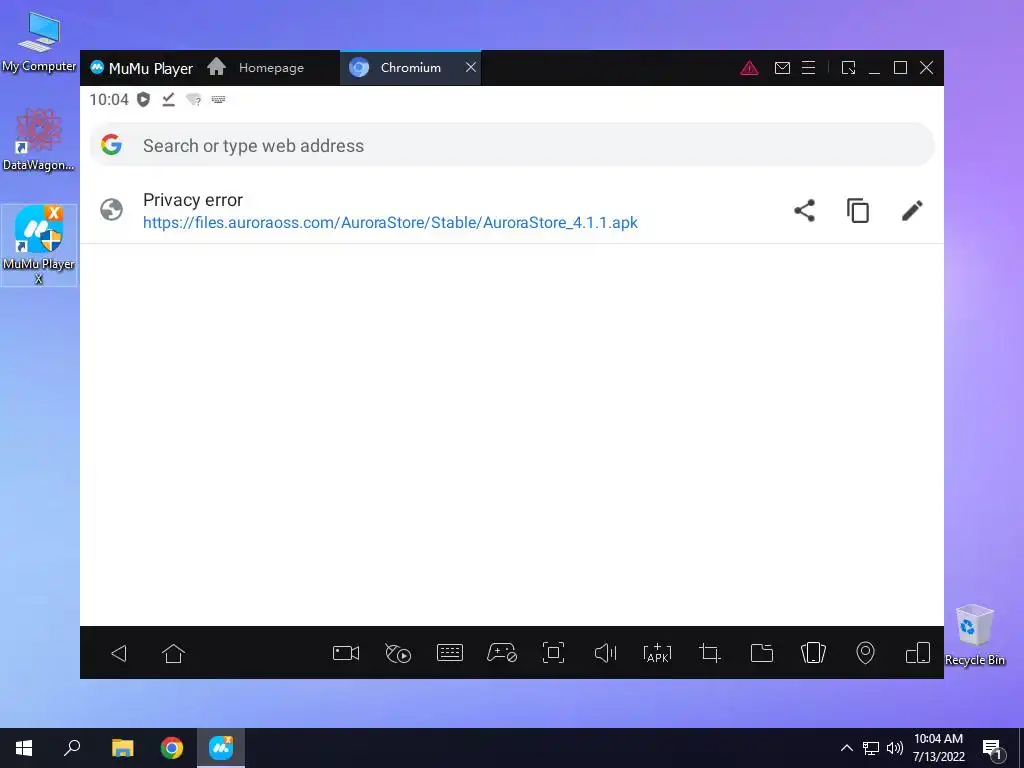Edit the suggested URL with the pencil icon

click(912, 210)
